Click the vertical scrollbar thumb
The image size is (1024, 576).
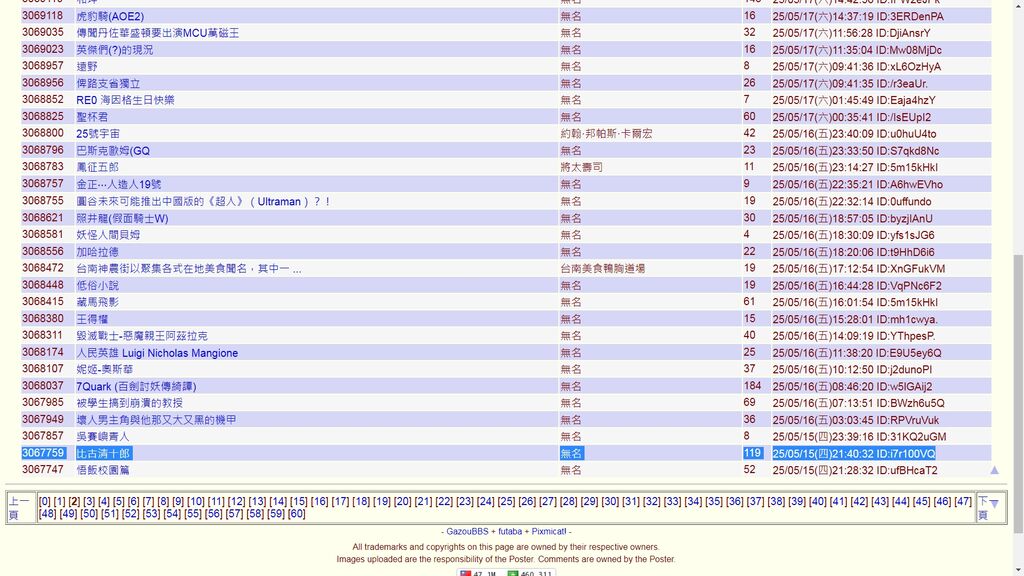[1018, 392]
